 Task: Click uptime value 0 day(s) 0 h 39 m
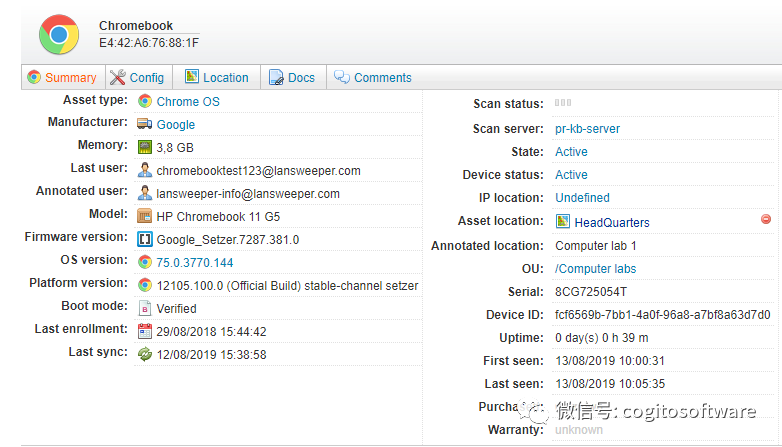coord(601,338)
